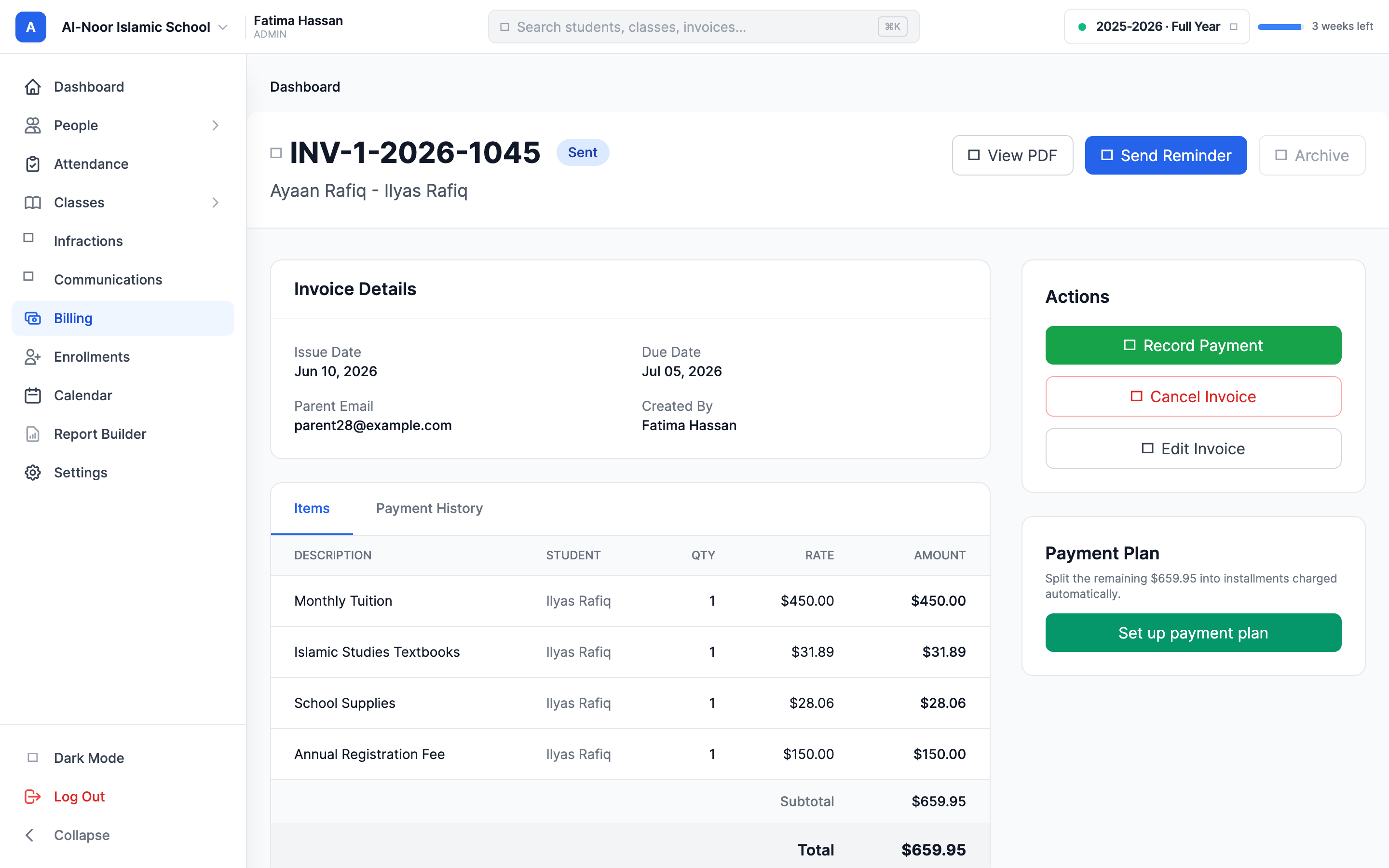Click Set up payment plan
This screenshot has width=1389, height=868.
(x=1193, y=633)
